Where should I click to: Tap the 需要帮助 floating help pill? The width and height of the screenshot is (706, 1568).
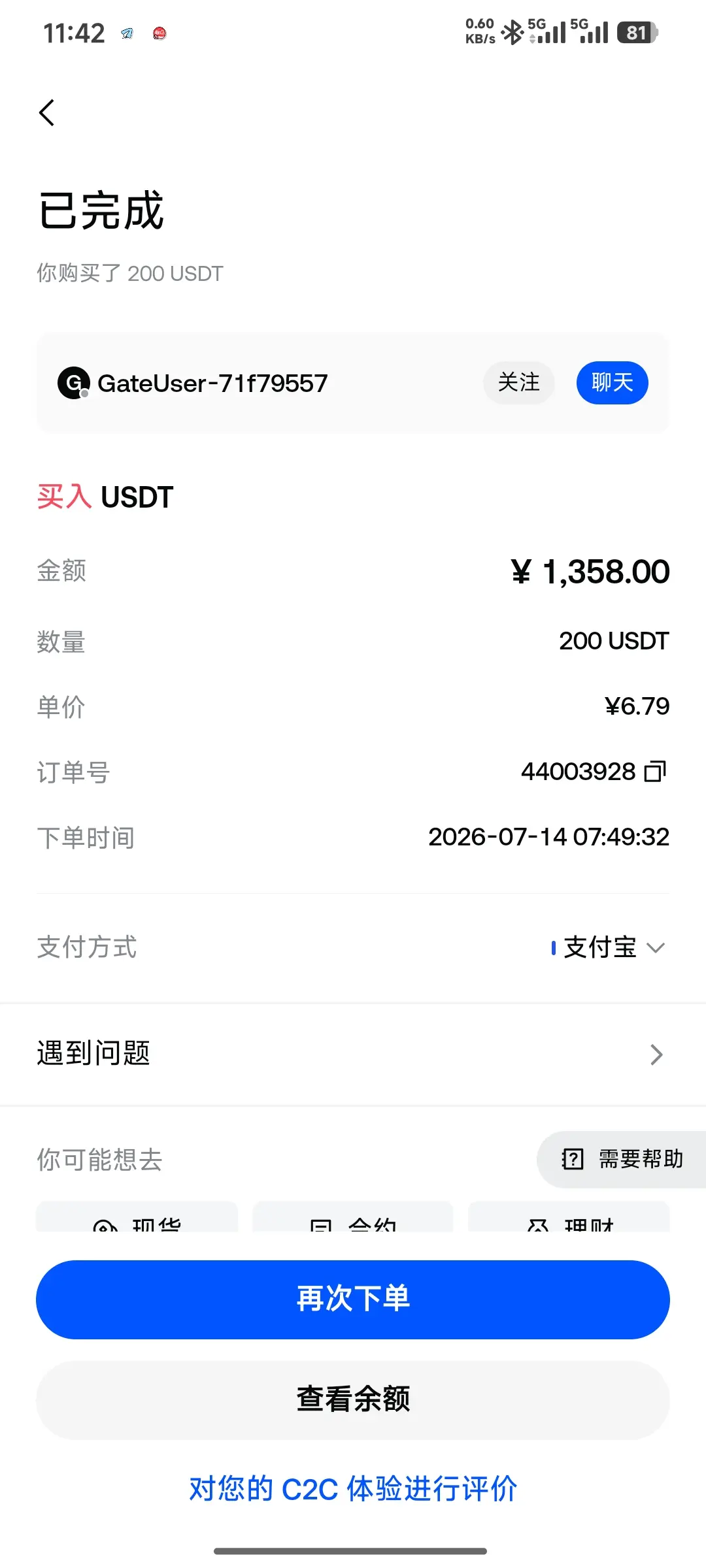coord(622,1159)
